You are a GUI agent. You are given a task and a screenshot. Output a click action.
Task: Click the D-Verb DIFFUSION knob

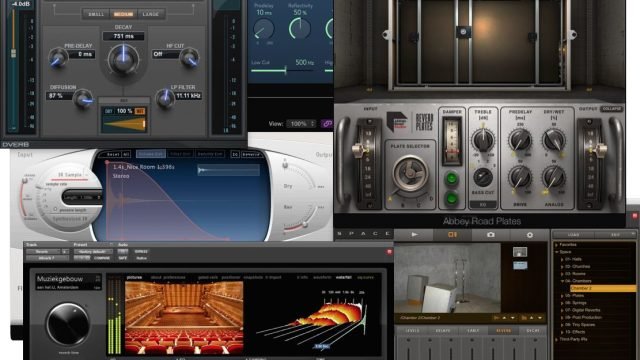(83, 99)
